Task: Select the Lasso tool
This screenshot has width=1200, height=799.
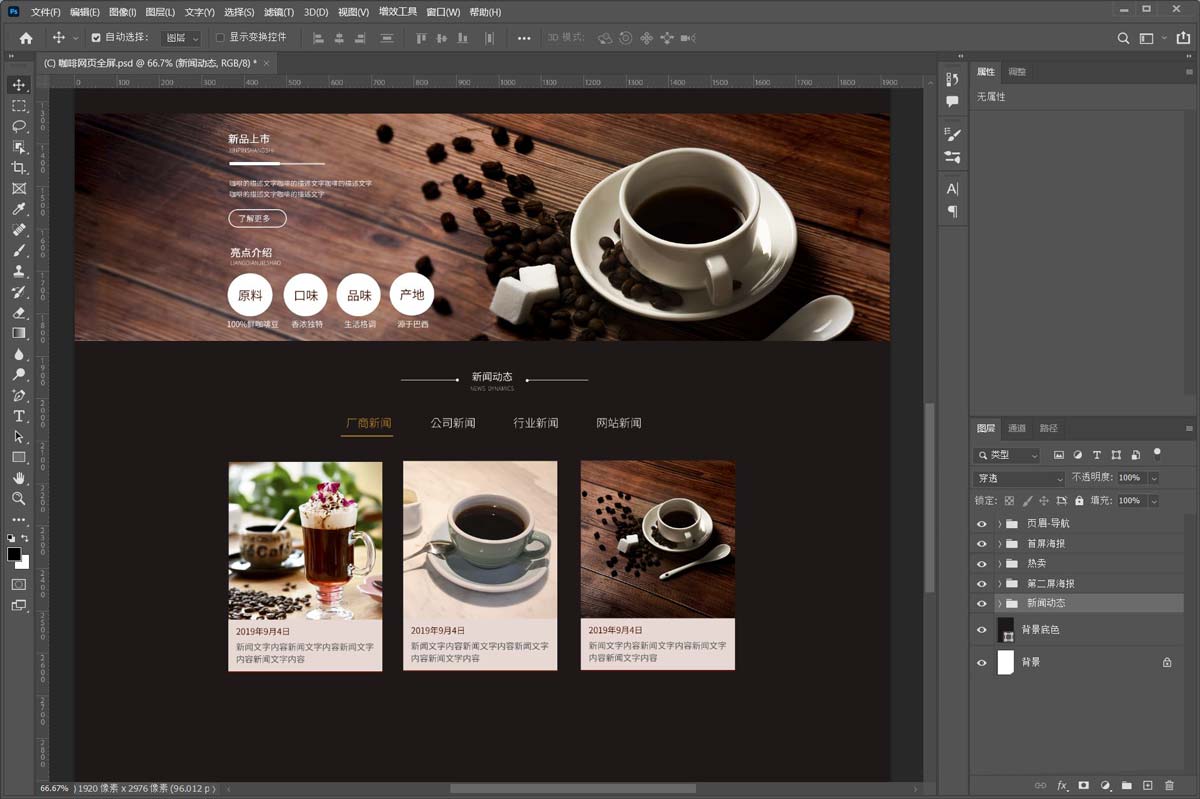Action: tap(18, 126)
